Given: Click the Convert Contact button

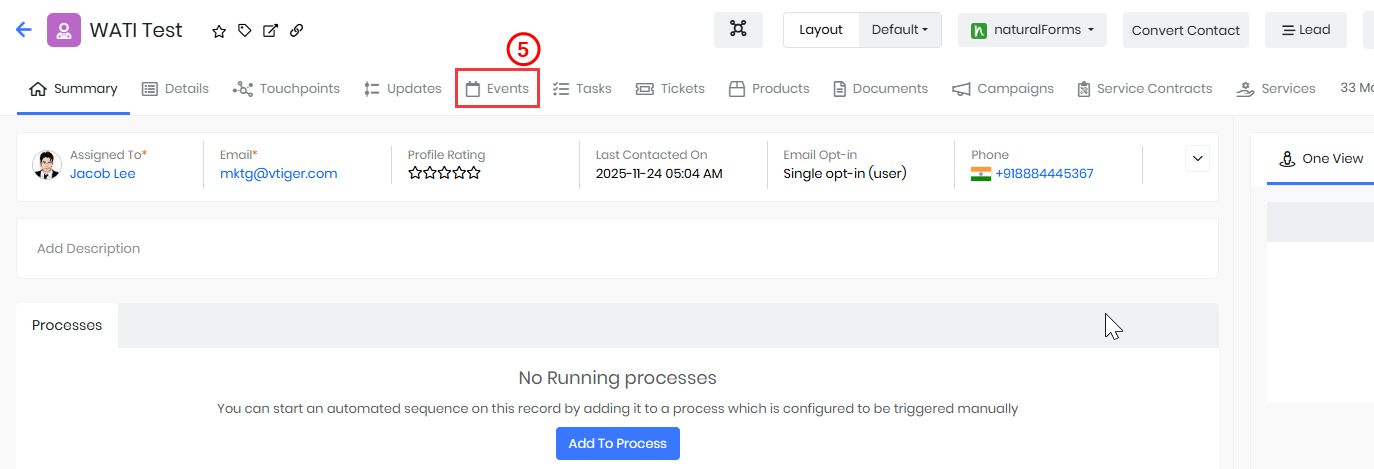Looking at the screenshot, I should click(1185, 30).
